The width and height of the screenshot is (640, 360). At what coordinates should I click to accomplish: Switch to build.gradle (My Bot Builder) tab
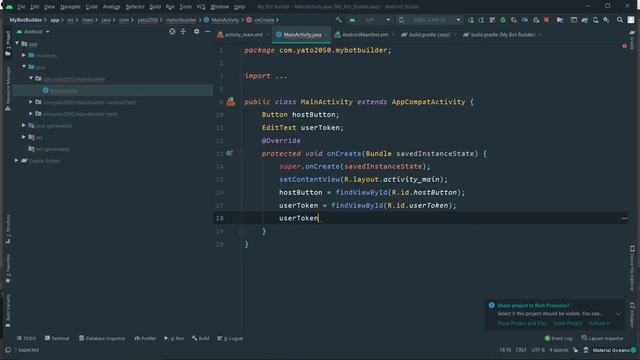tap(502, 35)
